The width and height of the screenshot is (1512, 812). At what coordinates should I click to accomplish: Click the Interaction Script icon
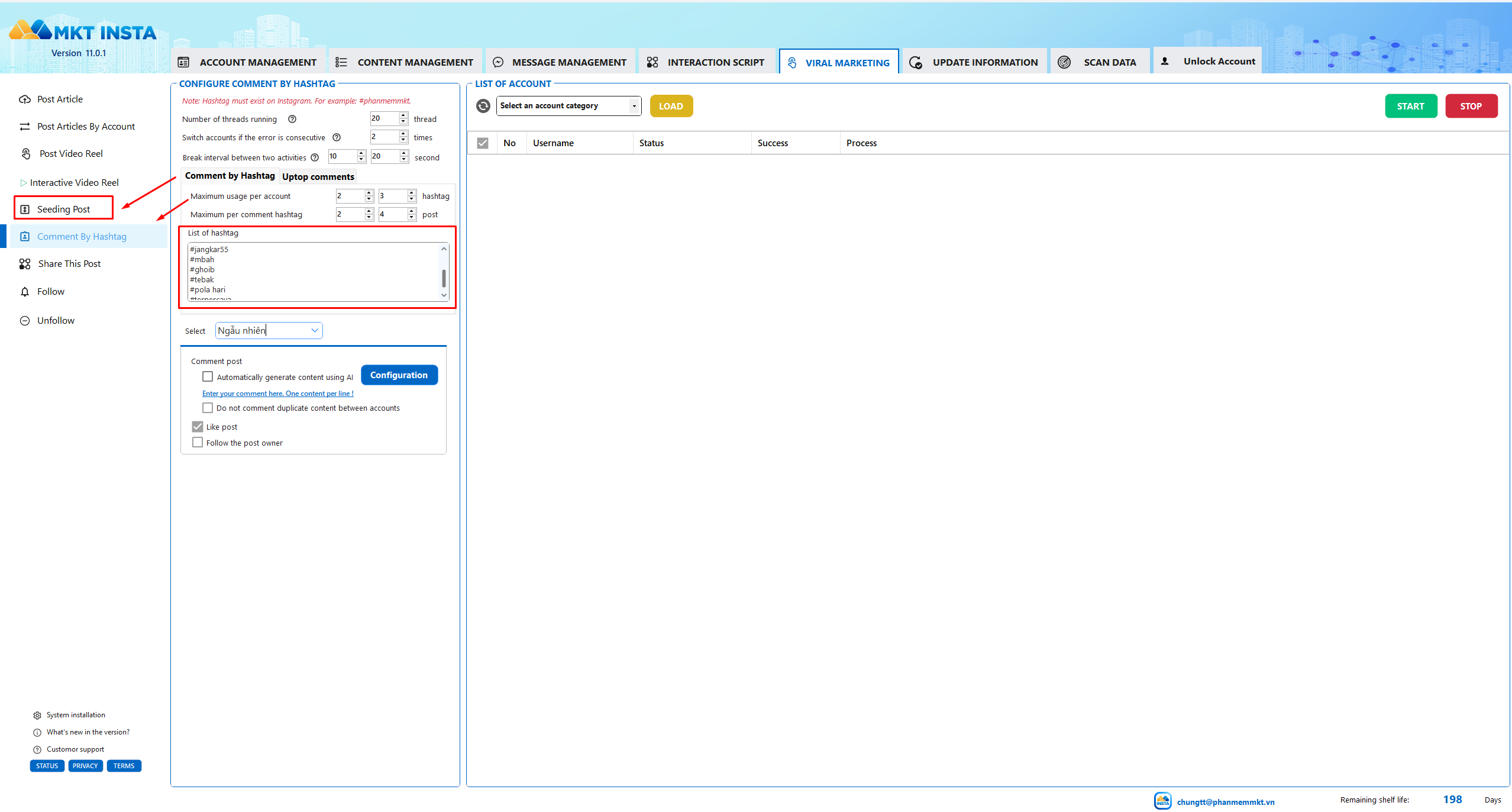tap(652, 62)
